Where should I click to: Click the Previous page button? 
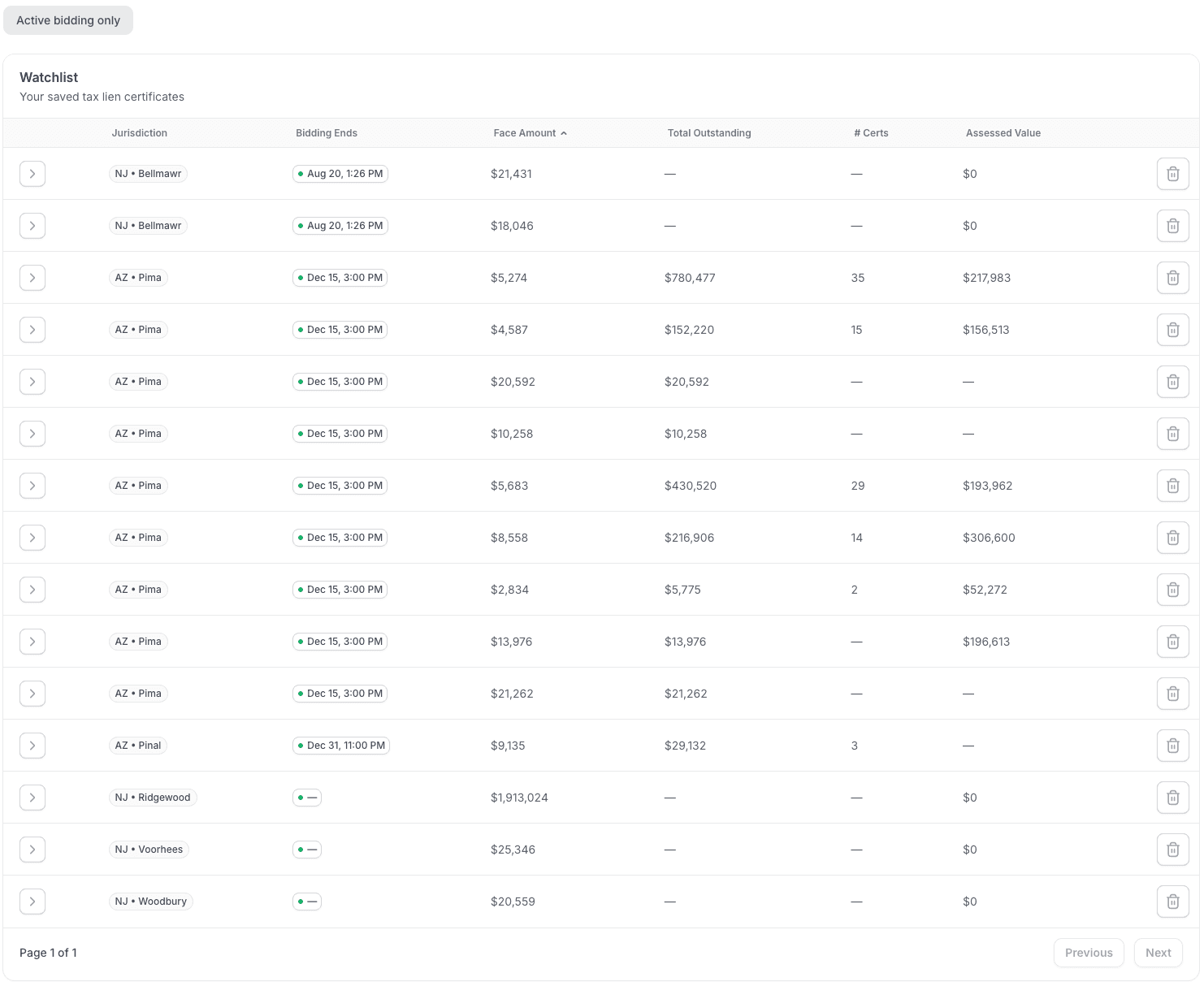coord(1088,953)
